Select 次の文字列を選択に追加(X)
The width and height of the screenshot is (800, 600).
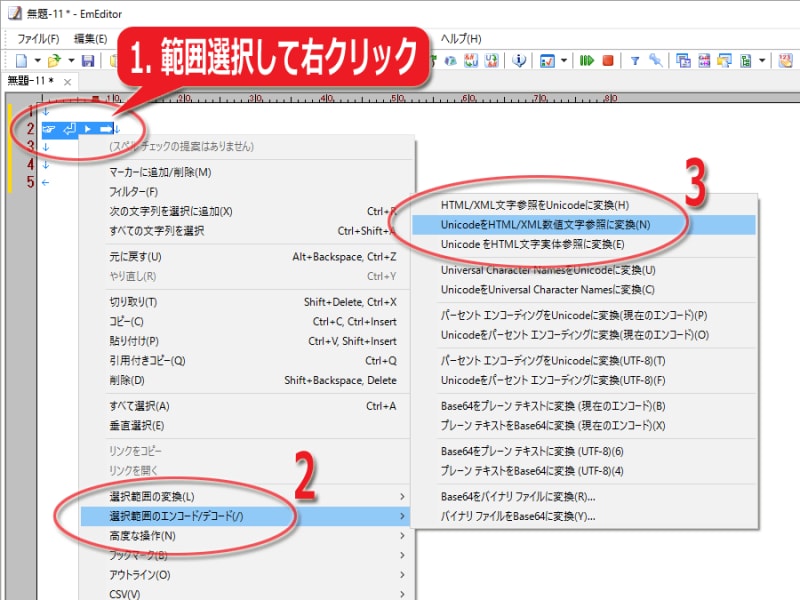246,211
